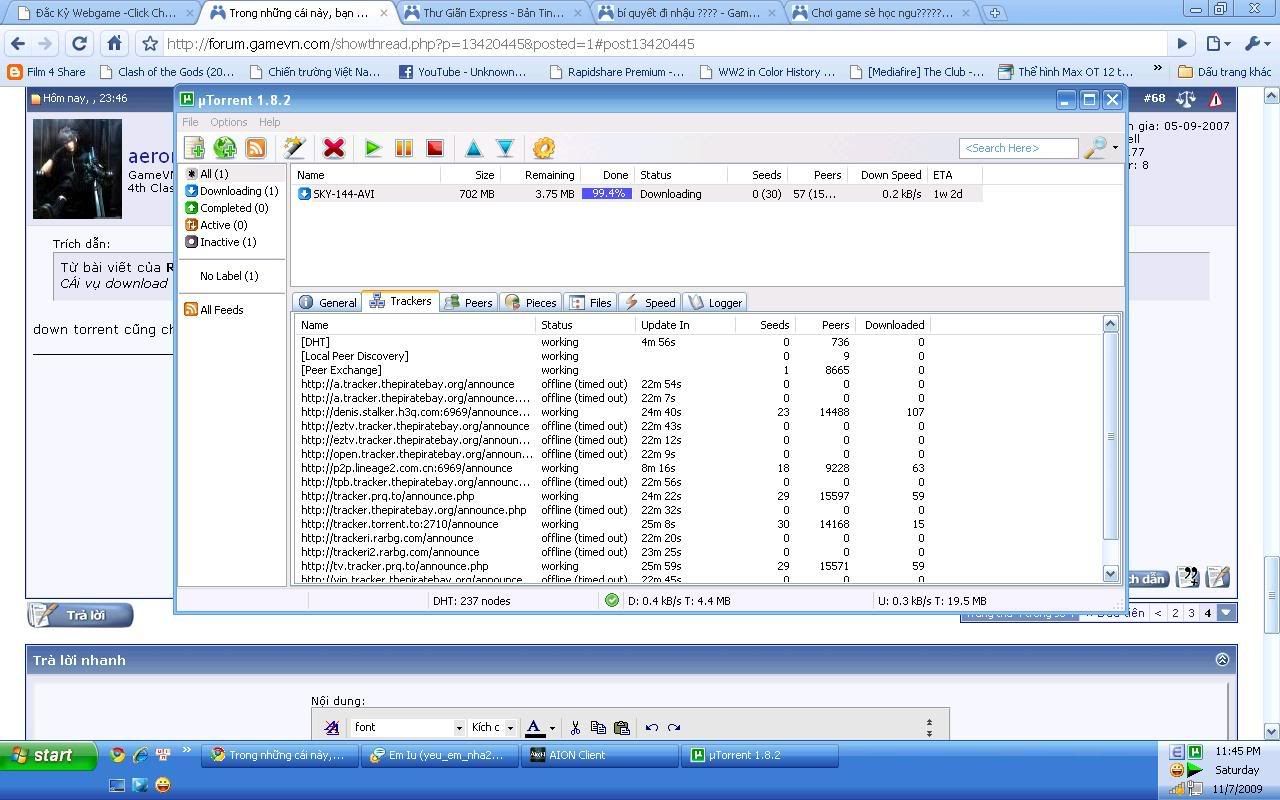
Task: Click browser Back arrow button
Action: 18,44
